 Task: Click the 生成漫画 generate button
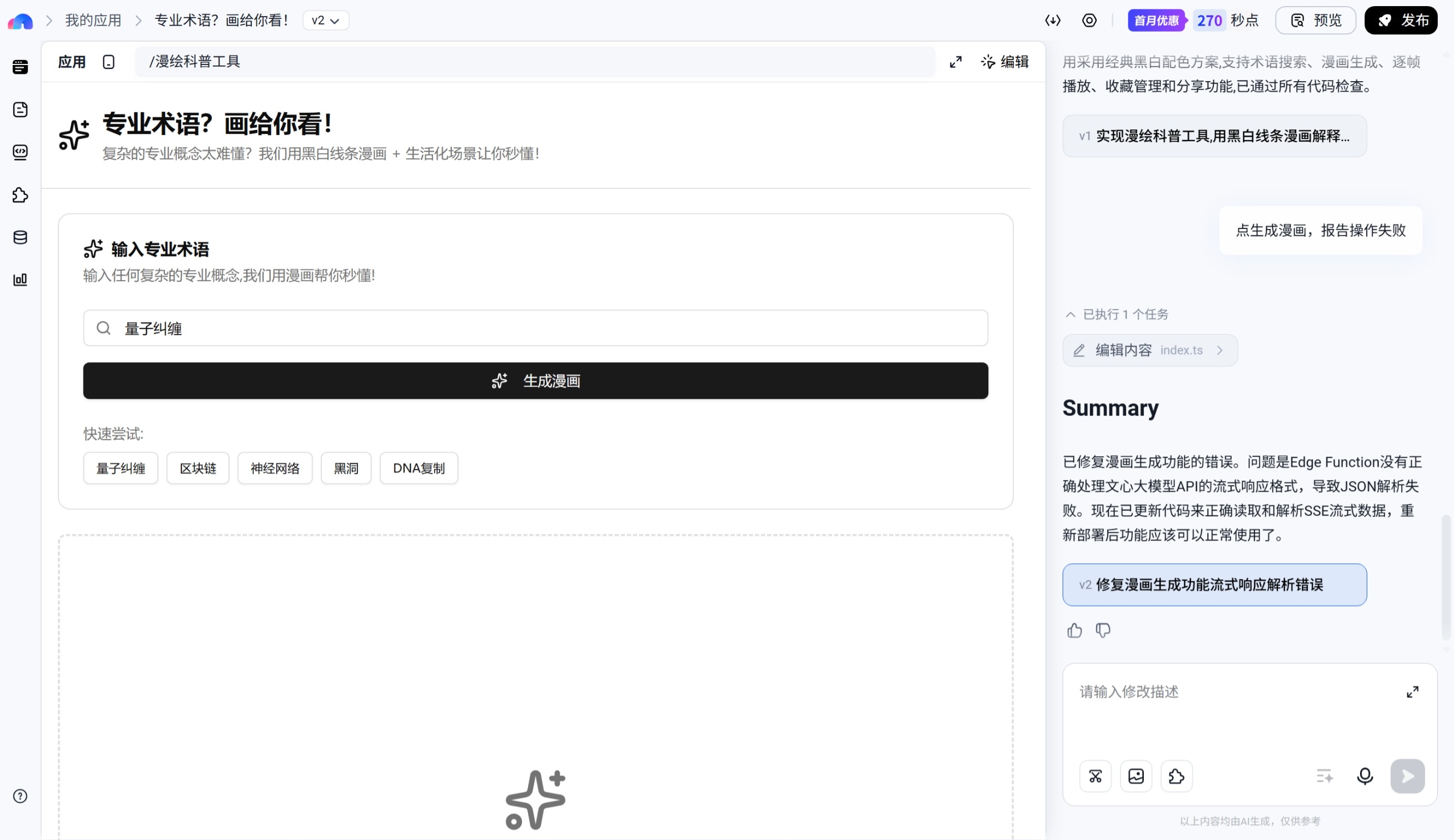coord(535,381)
